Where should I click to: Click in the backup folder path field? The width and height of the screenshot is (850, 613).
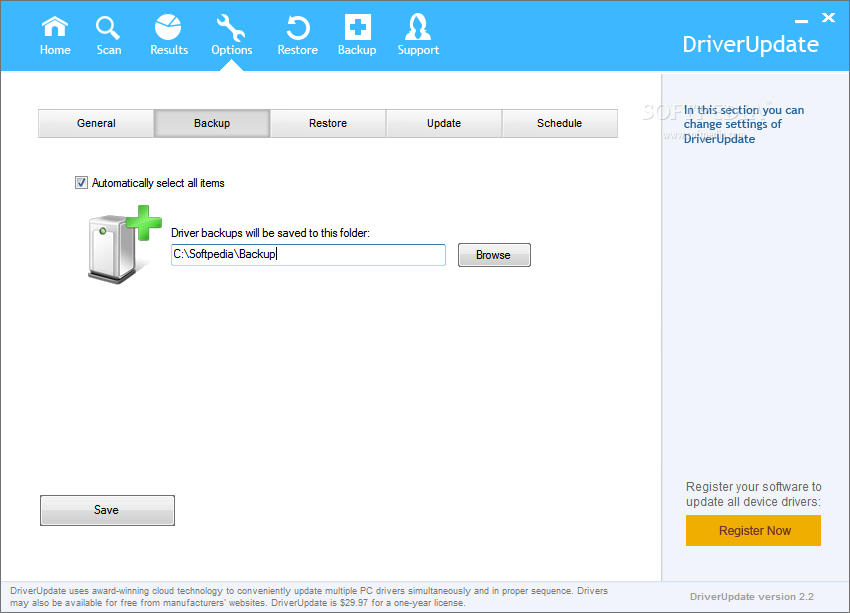pos(308,255)
